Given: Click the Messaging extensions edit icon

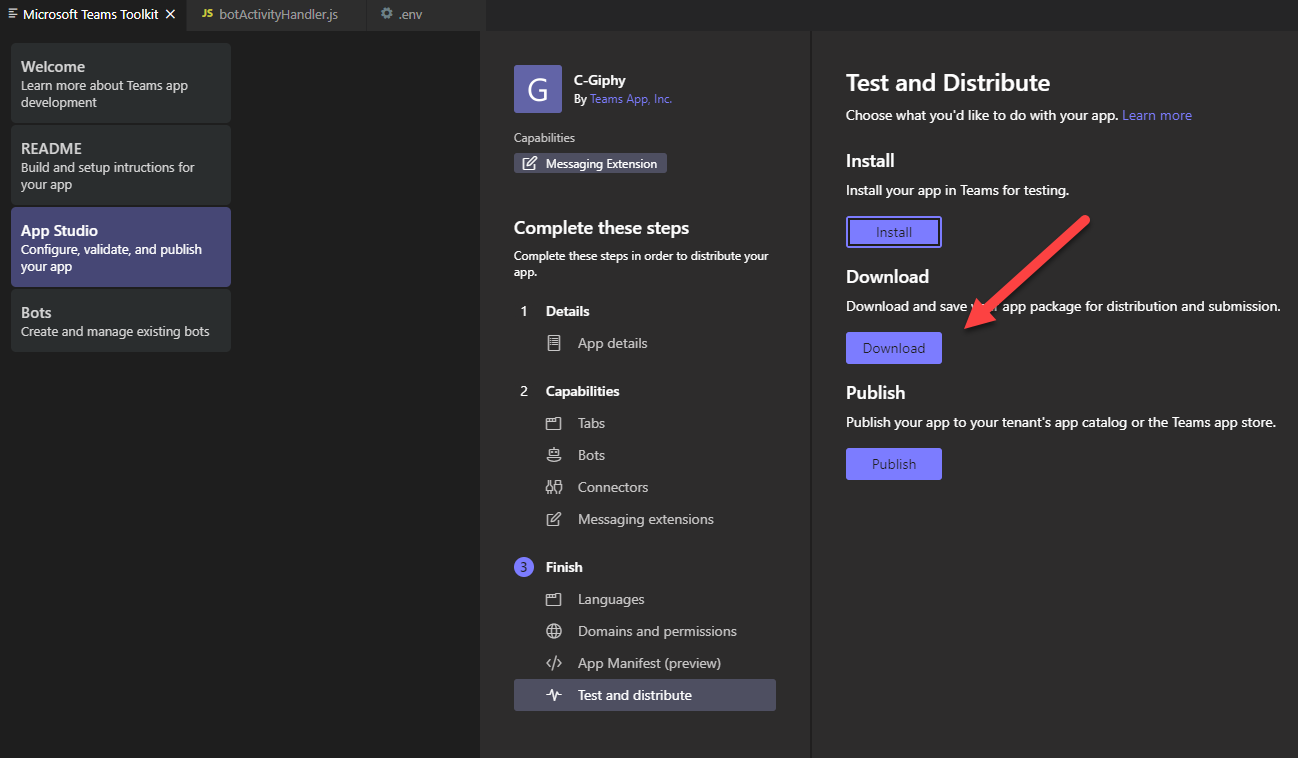Looking at the screenshot, I should tap(553, 519).
